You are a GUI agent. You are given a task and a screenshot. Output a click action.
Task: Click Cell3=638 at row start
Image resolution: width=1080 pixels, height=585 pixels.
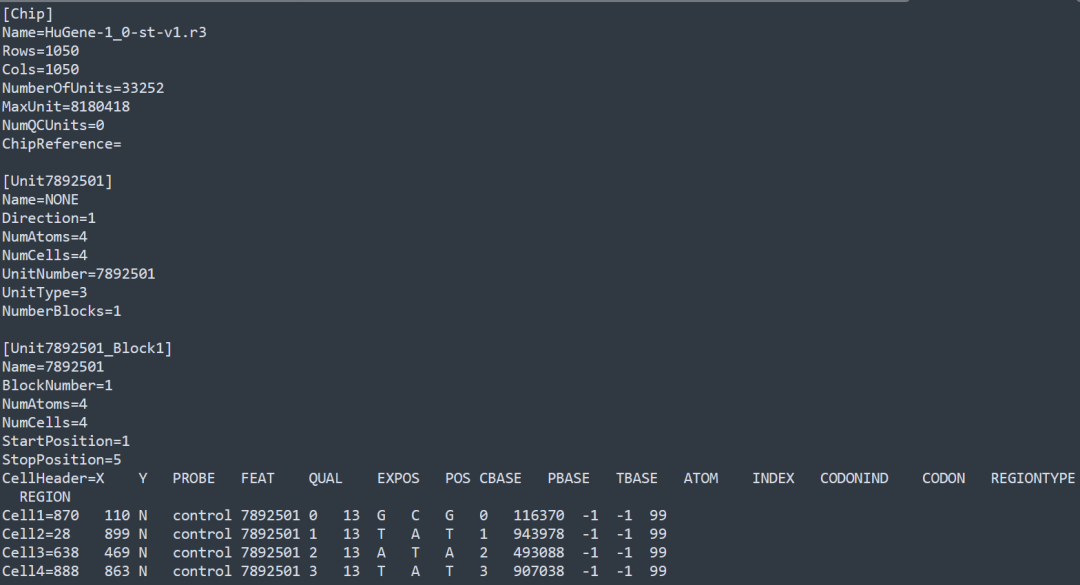(41, 553)
